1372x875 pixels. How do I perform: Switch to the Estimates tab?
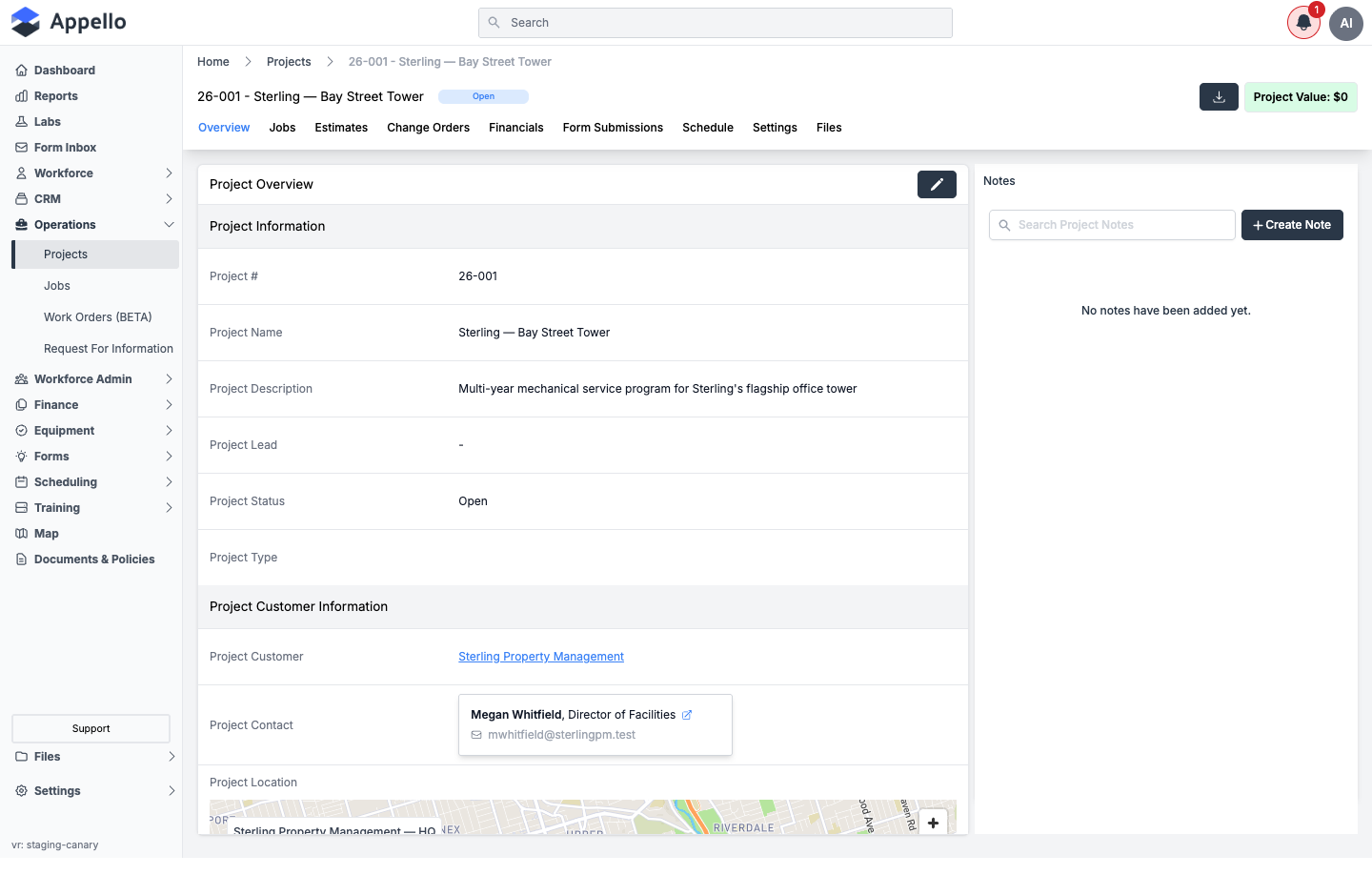[341, 128]
